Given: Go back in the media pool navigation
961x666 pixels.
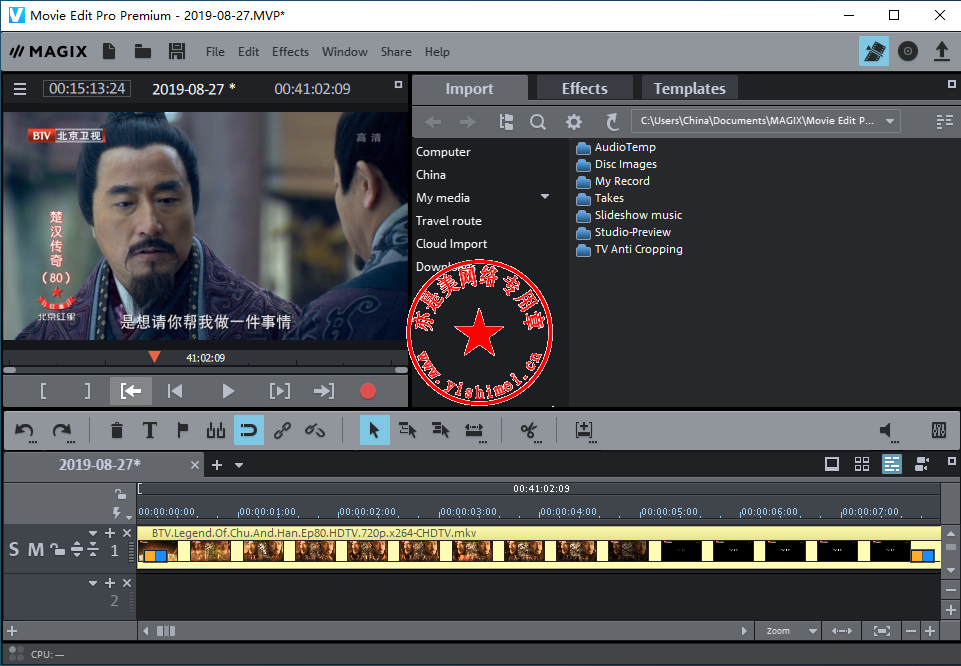Looking at the screenshot, I should (433, 122).
